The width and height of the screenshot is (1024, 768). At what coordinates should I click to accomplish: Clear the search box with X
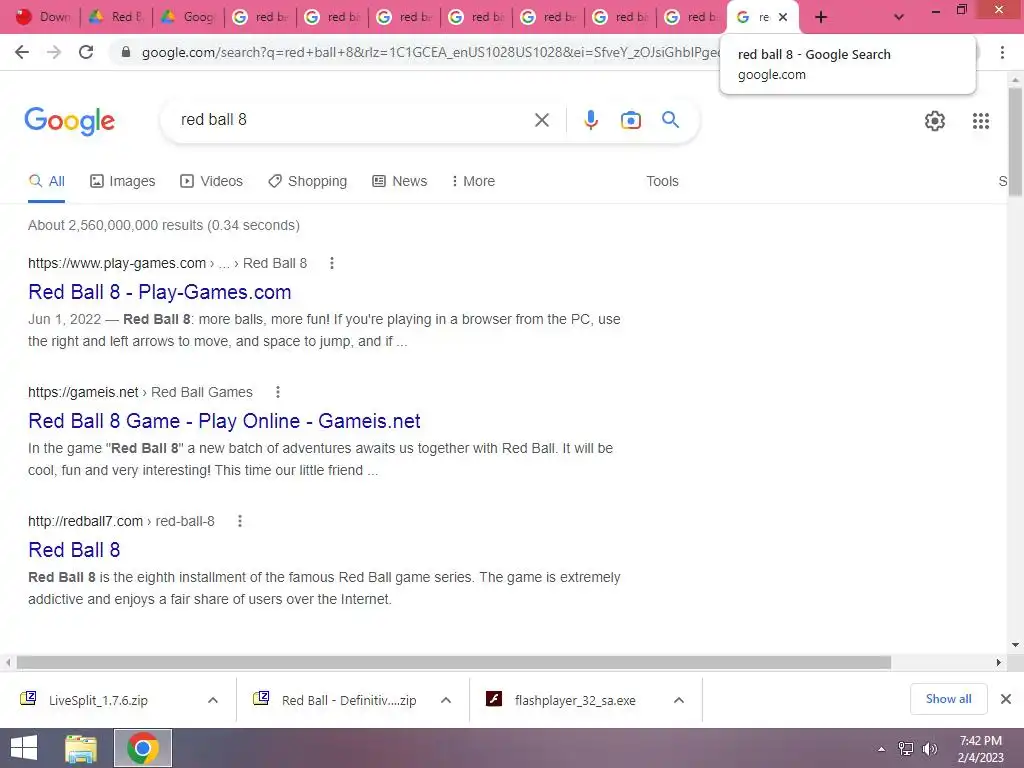click(541, 120)
